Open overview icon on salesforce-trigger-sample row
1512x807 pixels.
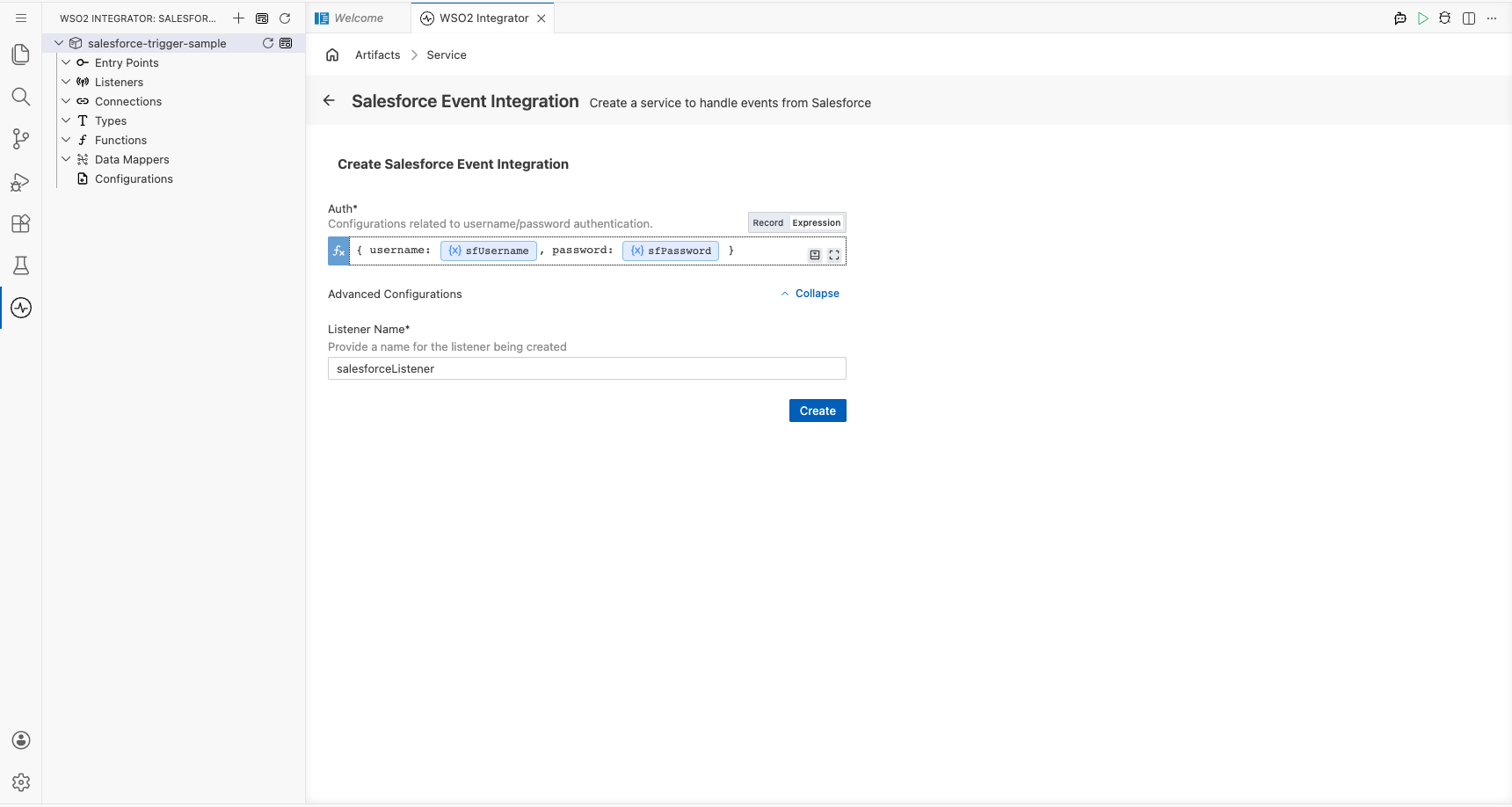[286, 43]
